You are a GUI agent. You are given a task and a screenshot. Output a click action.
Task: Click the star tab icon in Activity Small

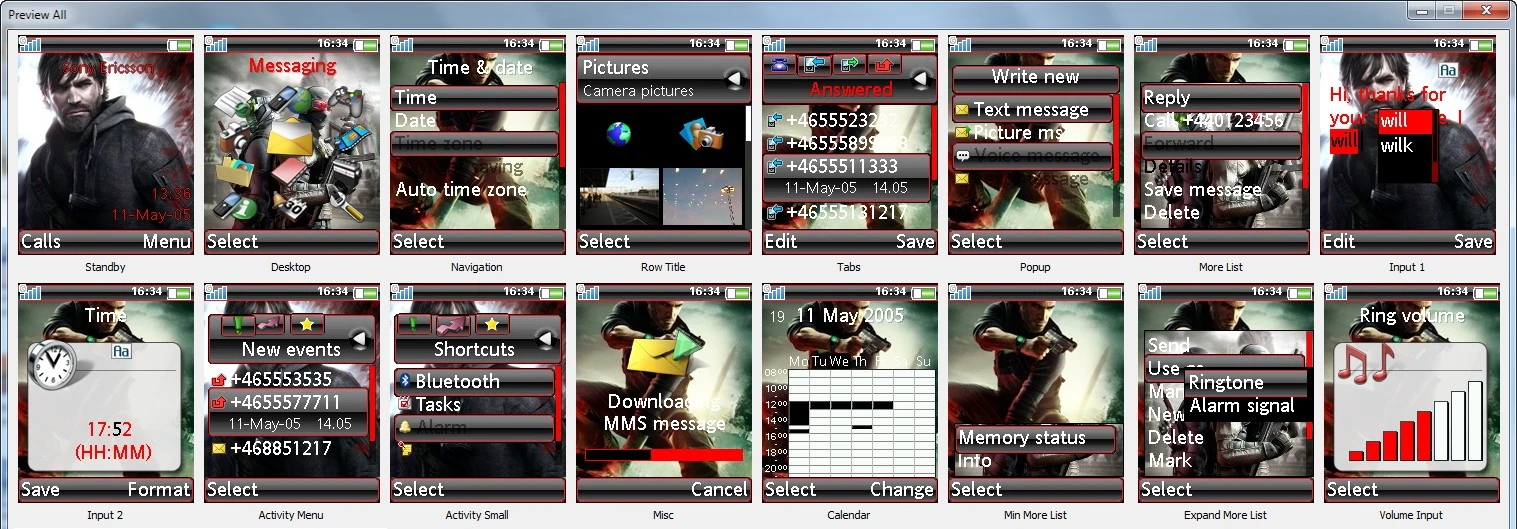[492, 324]
